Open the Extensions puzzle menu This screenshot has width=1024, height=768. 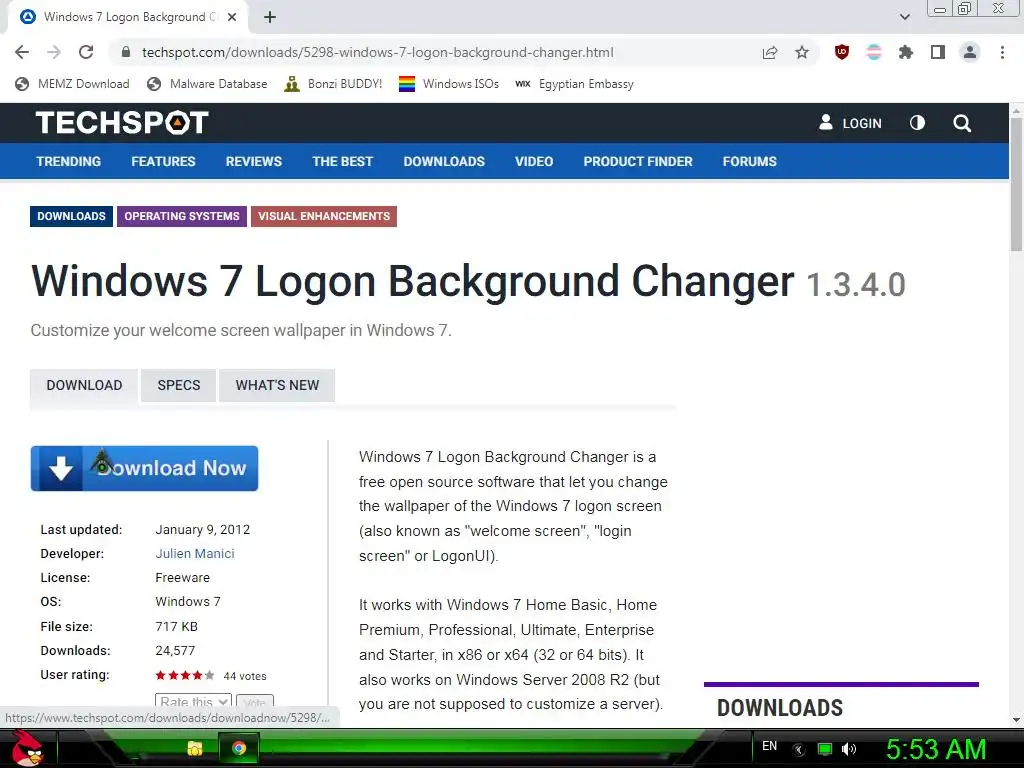click(906, 52)
